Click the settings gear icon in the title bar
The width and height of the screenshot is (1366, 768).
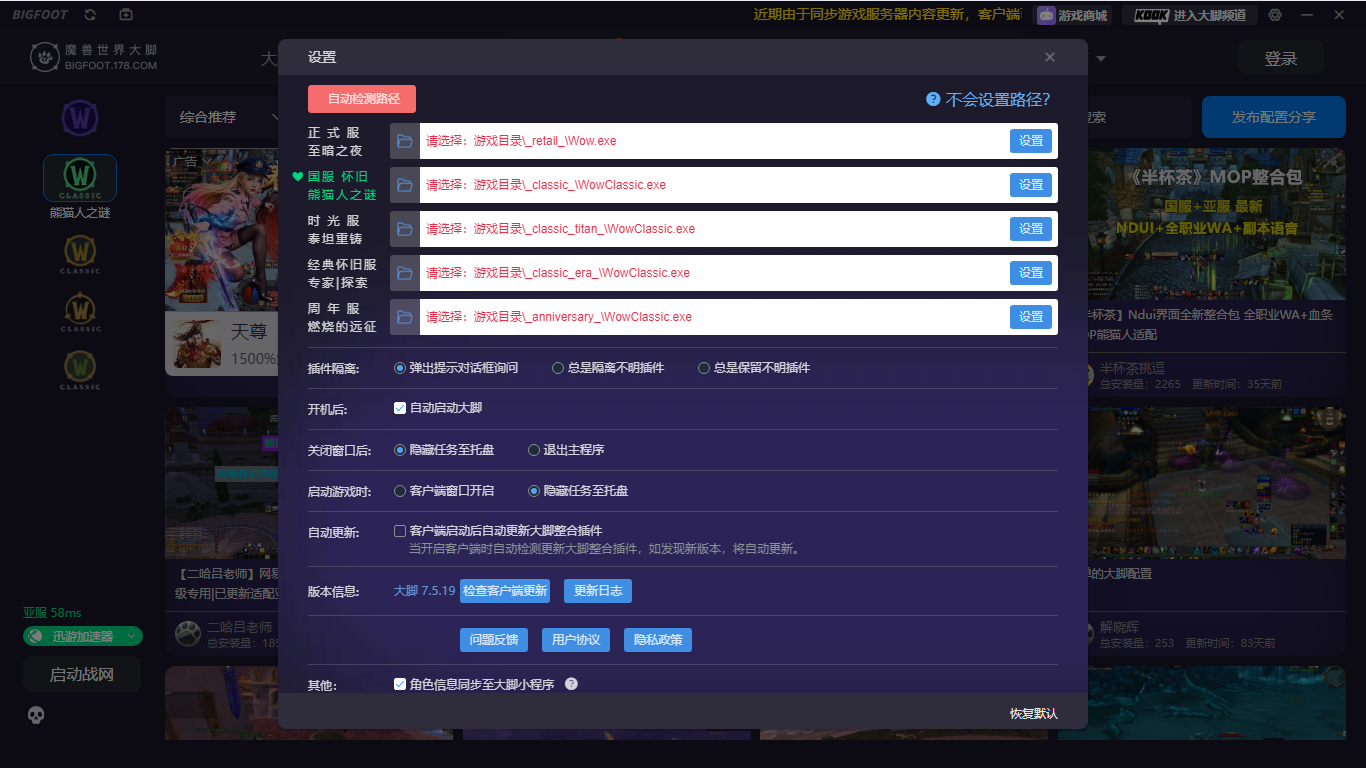1274,14
